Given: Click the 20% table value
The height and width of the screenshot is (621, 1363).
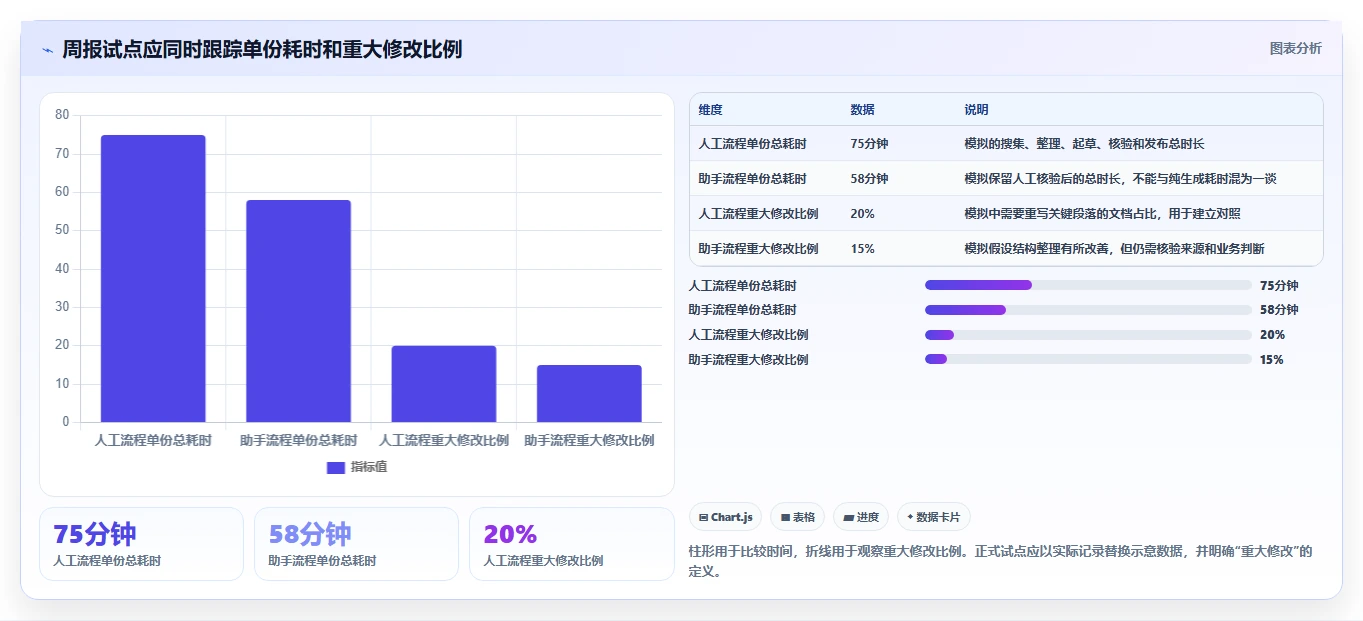Looking at the screenshot, I should pos(862,214).
